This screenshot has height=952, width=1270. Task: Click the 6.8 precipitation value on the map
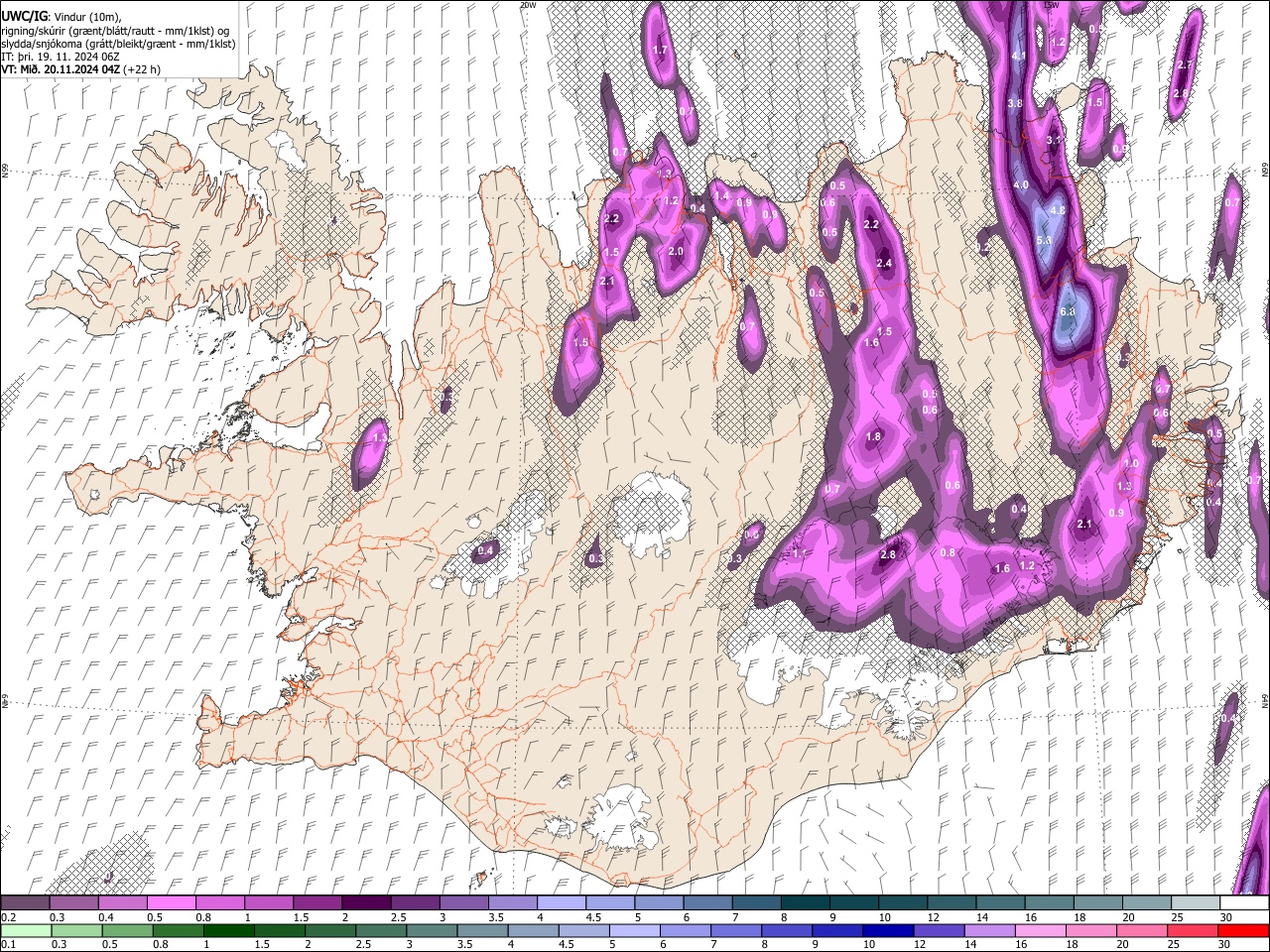tap(1068, 311)
